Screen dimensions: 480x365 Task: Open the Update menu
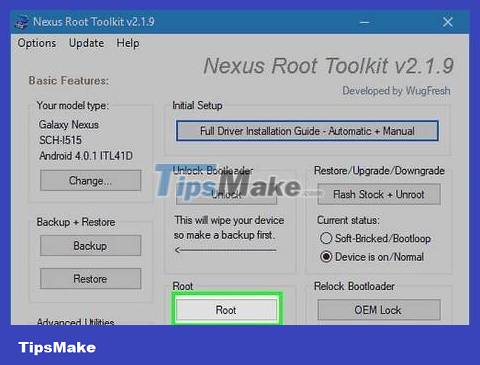pos(86,43)
